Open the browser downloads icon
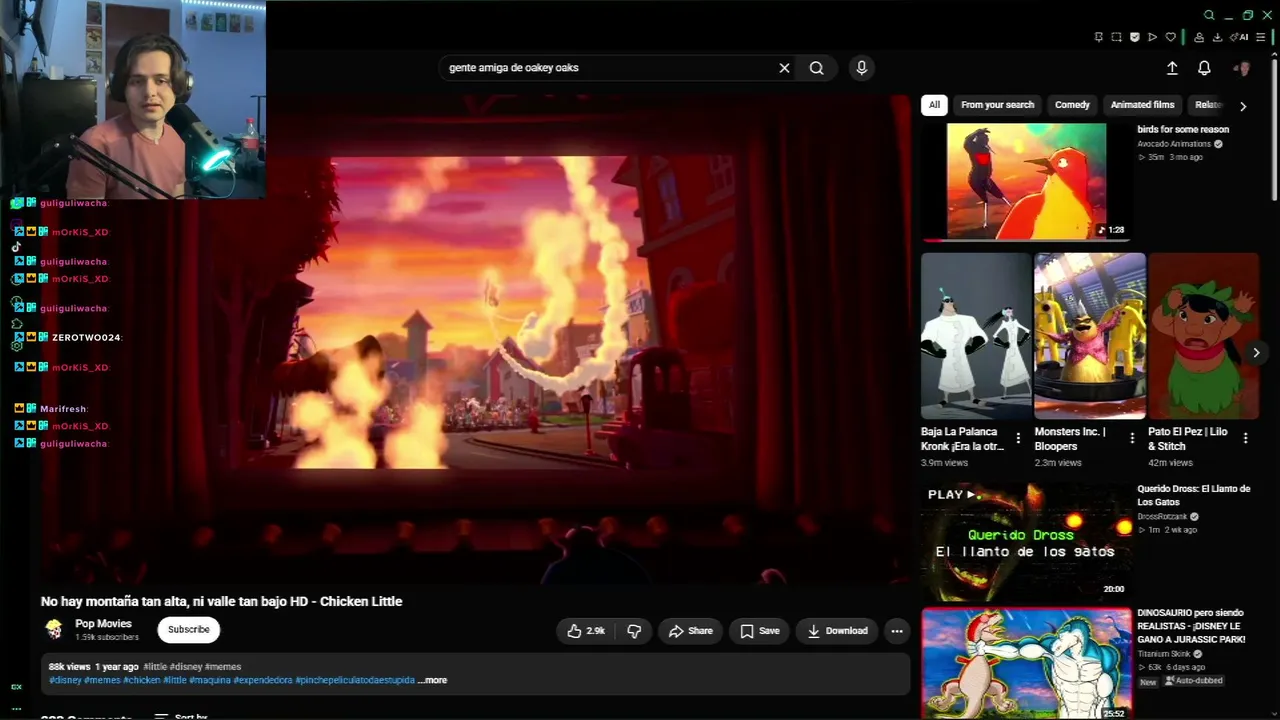 point(1217,37)
